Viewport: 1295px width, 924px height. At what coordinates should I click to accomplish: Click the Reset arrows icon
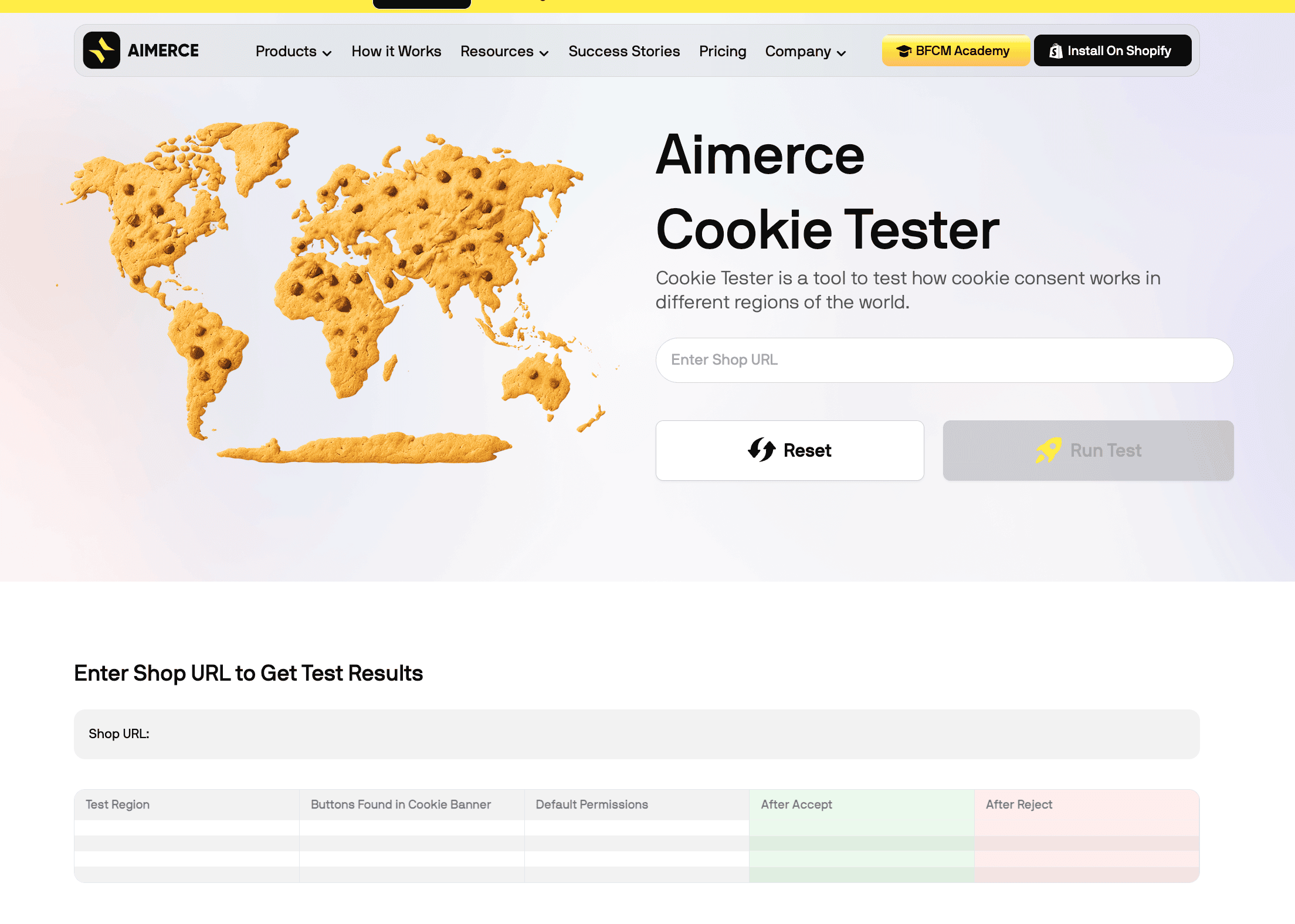coord(761,450)
